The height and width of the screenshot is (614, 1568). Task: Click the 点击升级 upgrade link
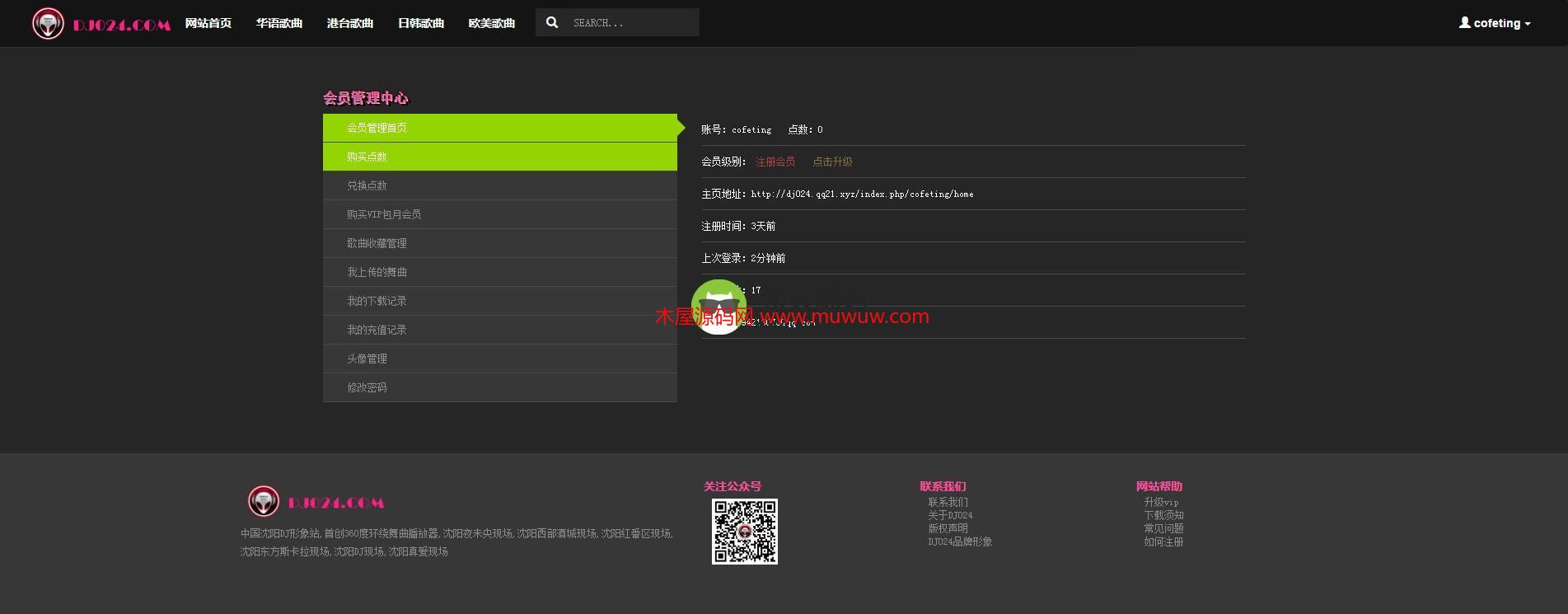(832, 162)
